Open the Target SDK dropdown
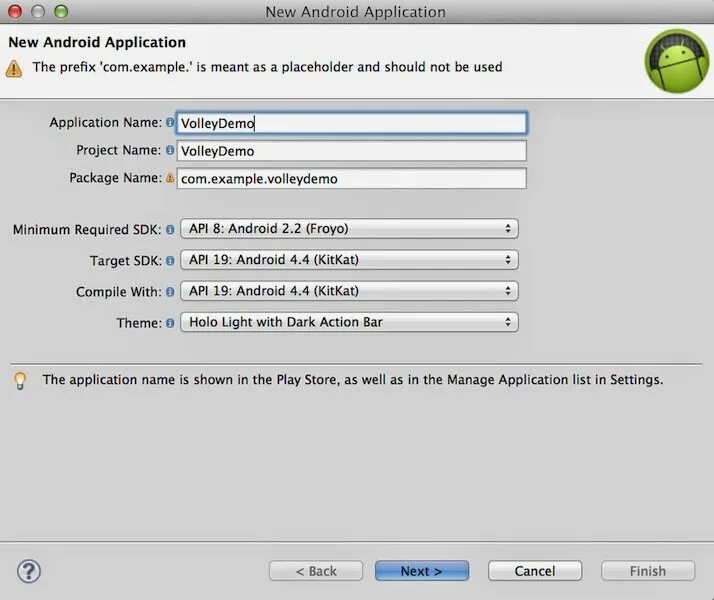 (x=349, y=259)
